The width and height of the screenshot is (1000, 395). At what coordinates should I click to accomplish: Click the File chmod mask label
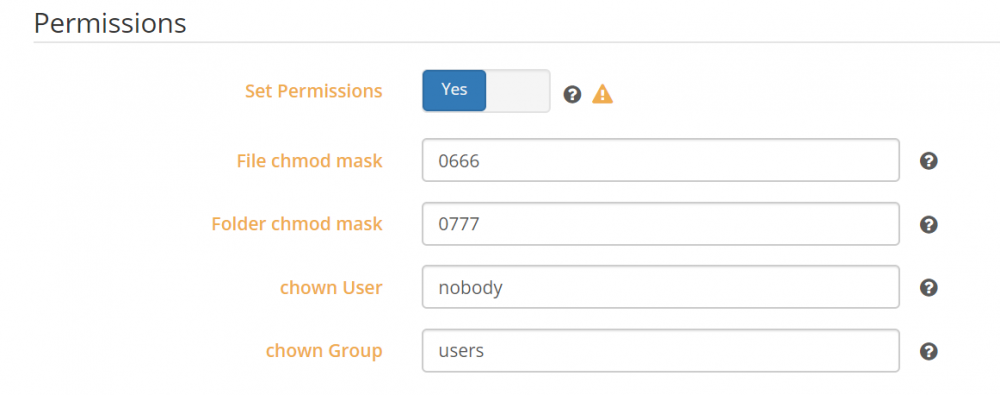(309, 161)
